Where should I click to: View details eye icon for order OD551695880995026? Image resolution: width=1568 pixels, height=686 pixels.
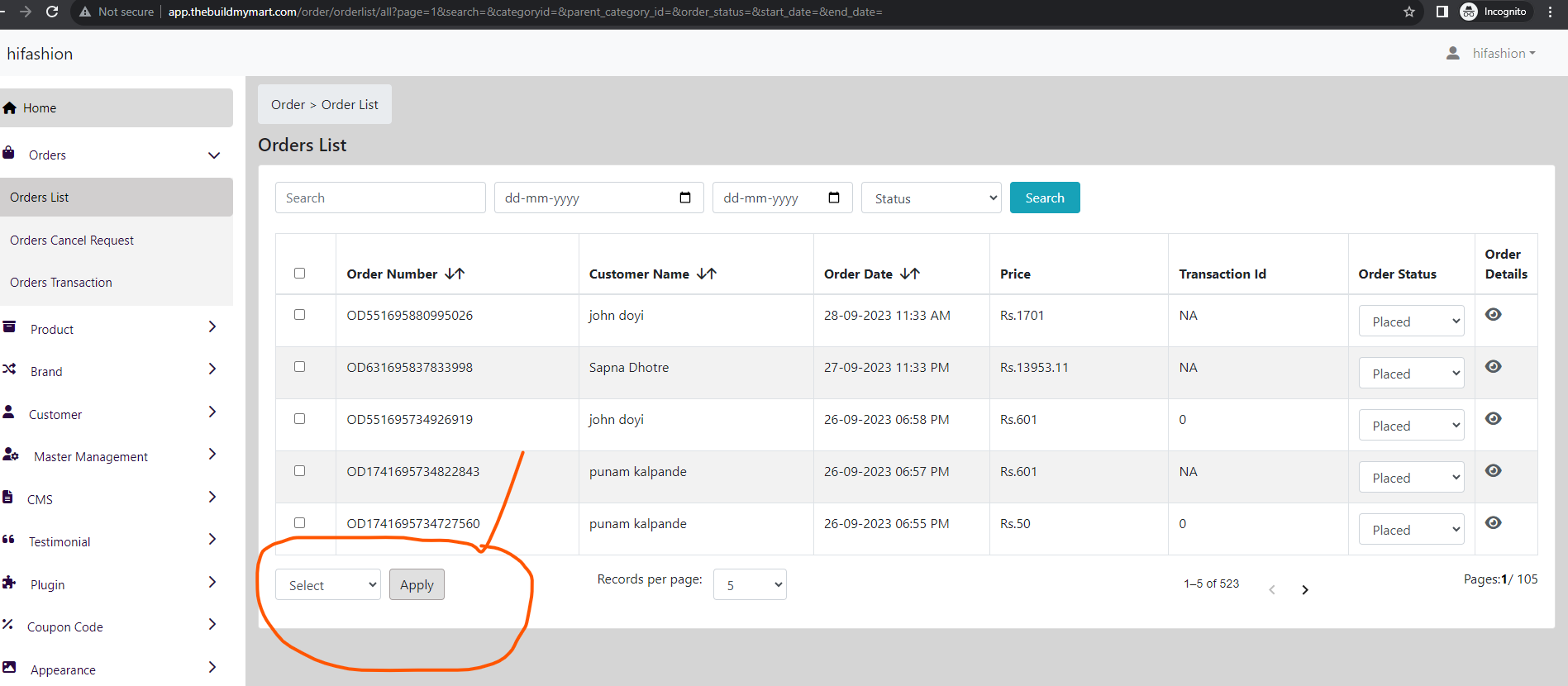pos(1494,314)
